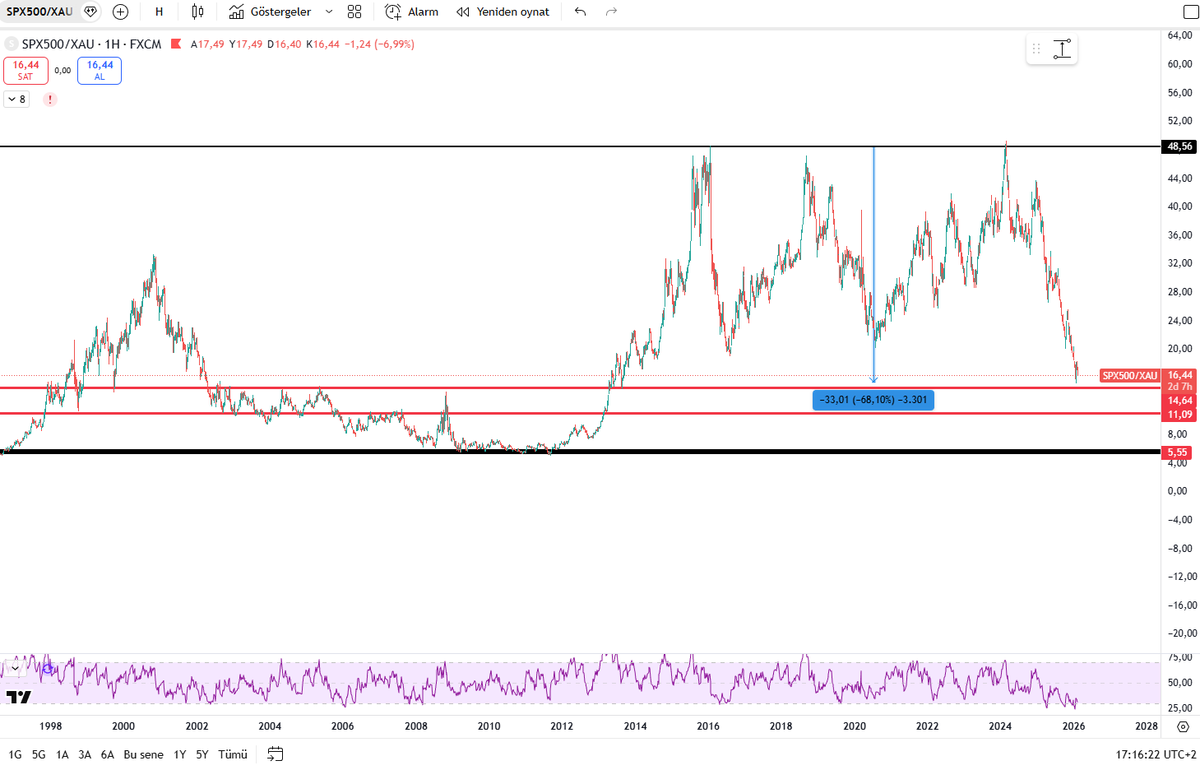This screenshot has height=770, width=1200.
Task: Create an Alarm alert
Action: point(412,12)
